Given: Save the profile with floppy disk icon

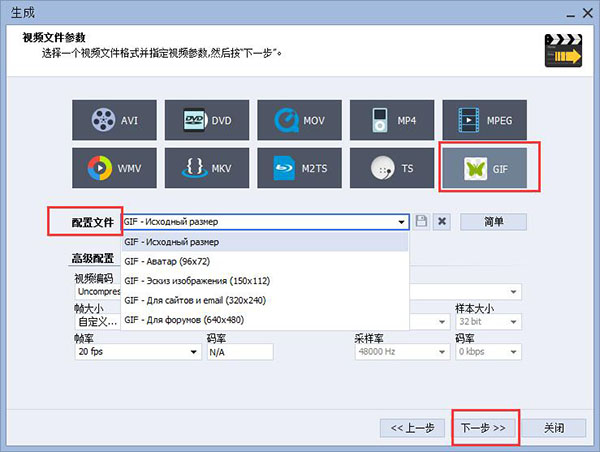Looking at the screenshot, I should coord(421,222).
